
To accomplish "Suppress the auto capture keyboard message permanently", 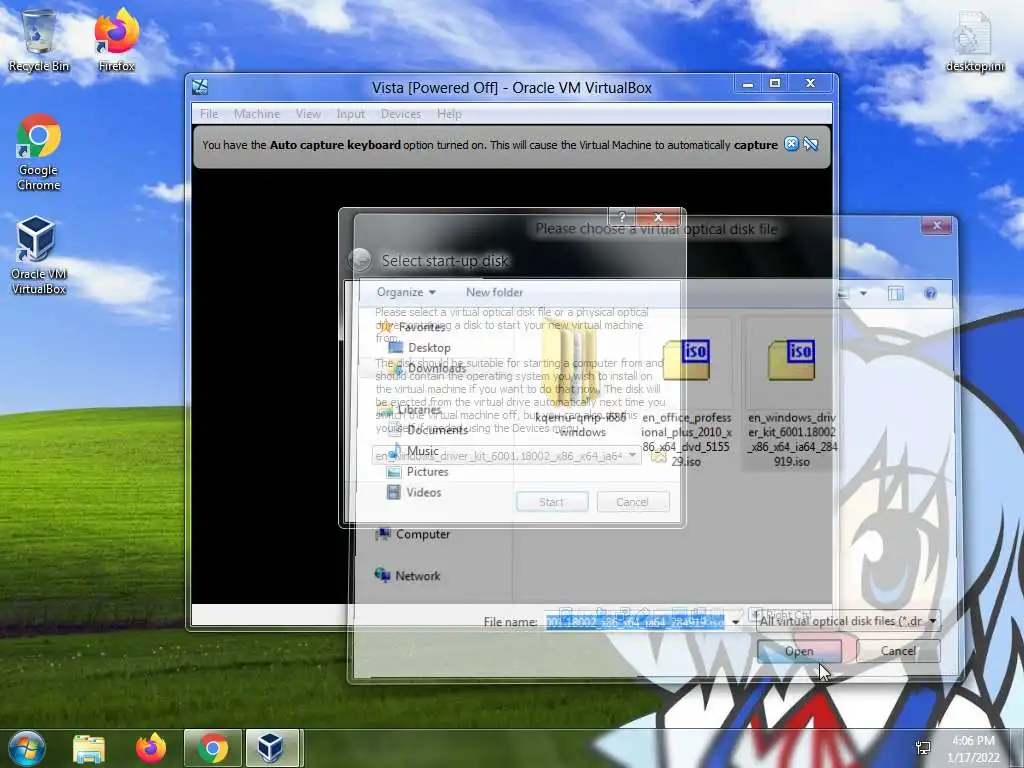I will pos(810,144).
